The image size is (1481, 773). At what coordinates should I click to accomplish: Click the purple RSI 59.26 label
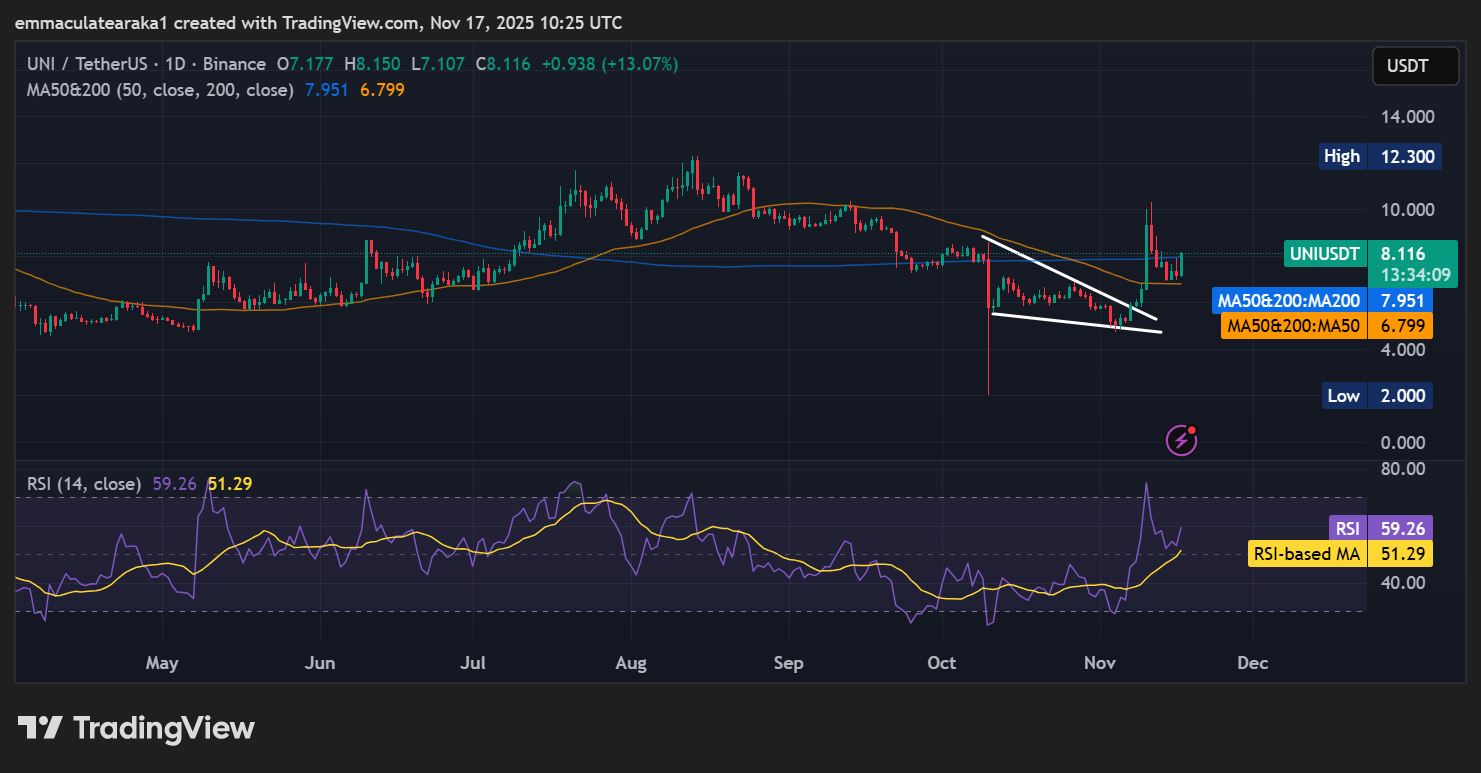[x=1380, y=528]
